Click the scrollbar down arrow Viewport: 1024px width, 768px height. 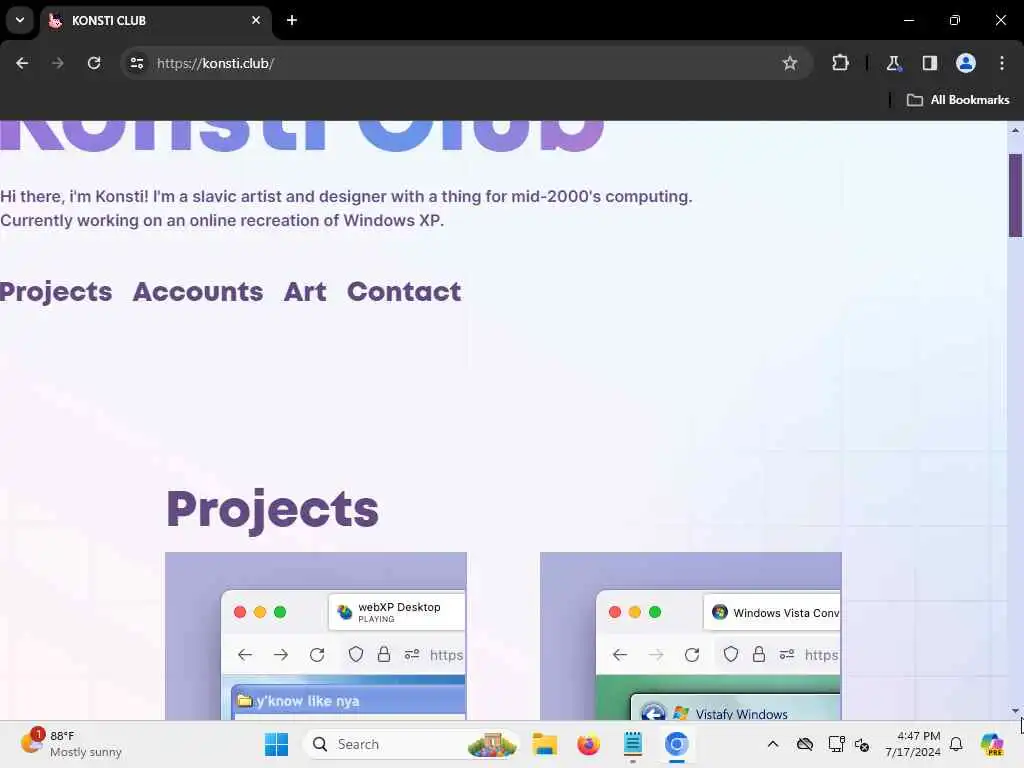pos(1015,711)
